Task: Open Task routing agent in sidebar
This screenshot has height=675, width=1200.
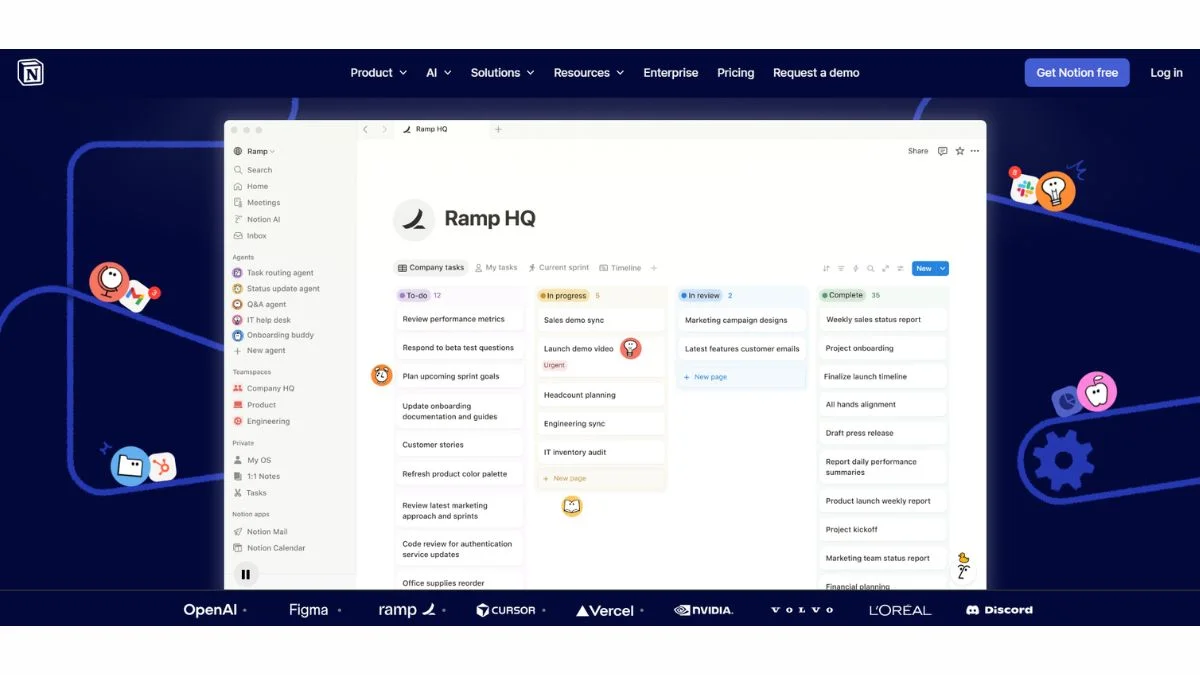Action: 273,272
